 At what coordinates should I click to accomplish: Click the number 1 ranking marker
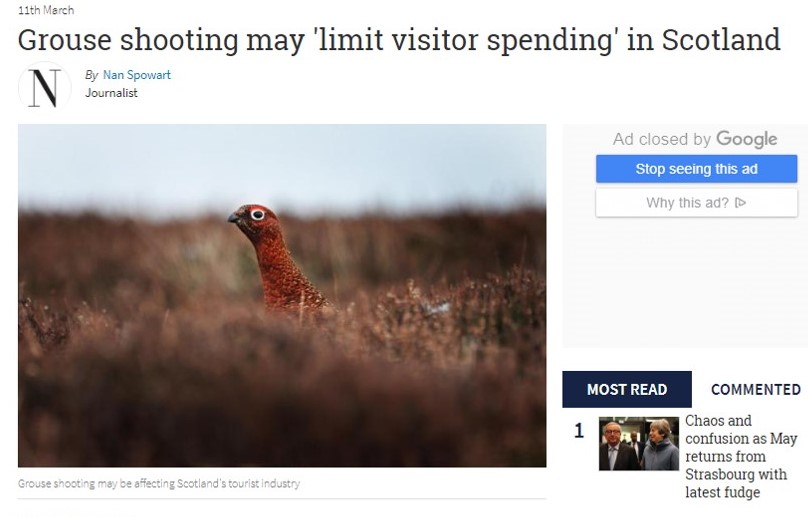(579, 430)
